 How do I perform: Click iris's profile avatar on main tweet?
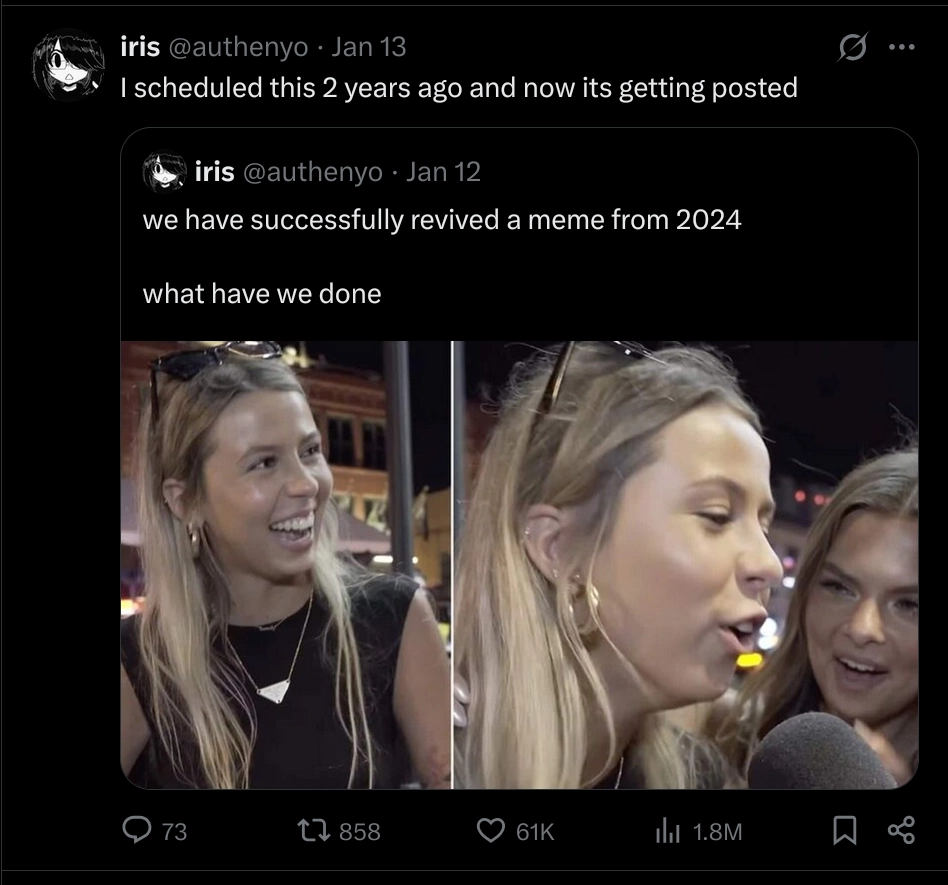(x=68, y=68)
